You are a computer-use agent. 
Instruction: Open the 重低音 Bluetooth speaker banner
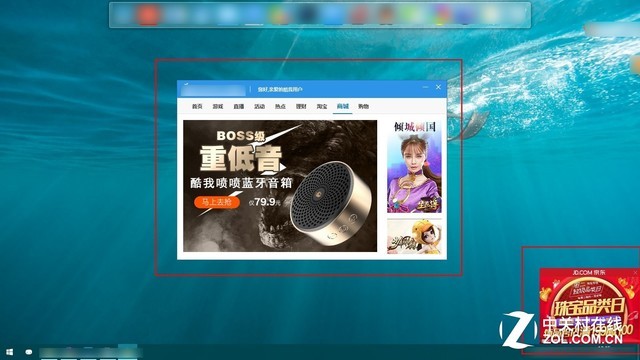280,186
